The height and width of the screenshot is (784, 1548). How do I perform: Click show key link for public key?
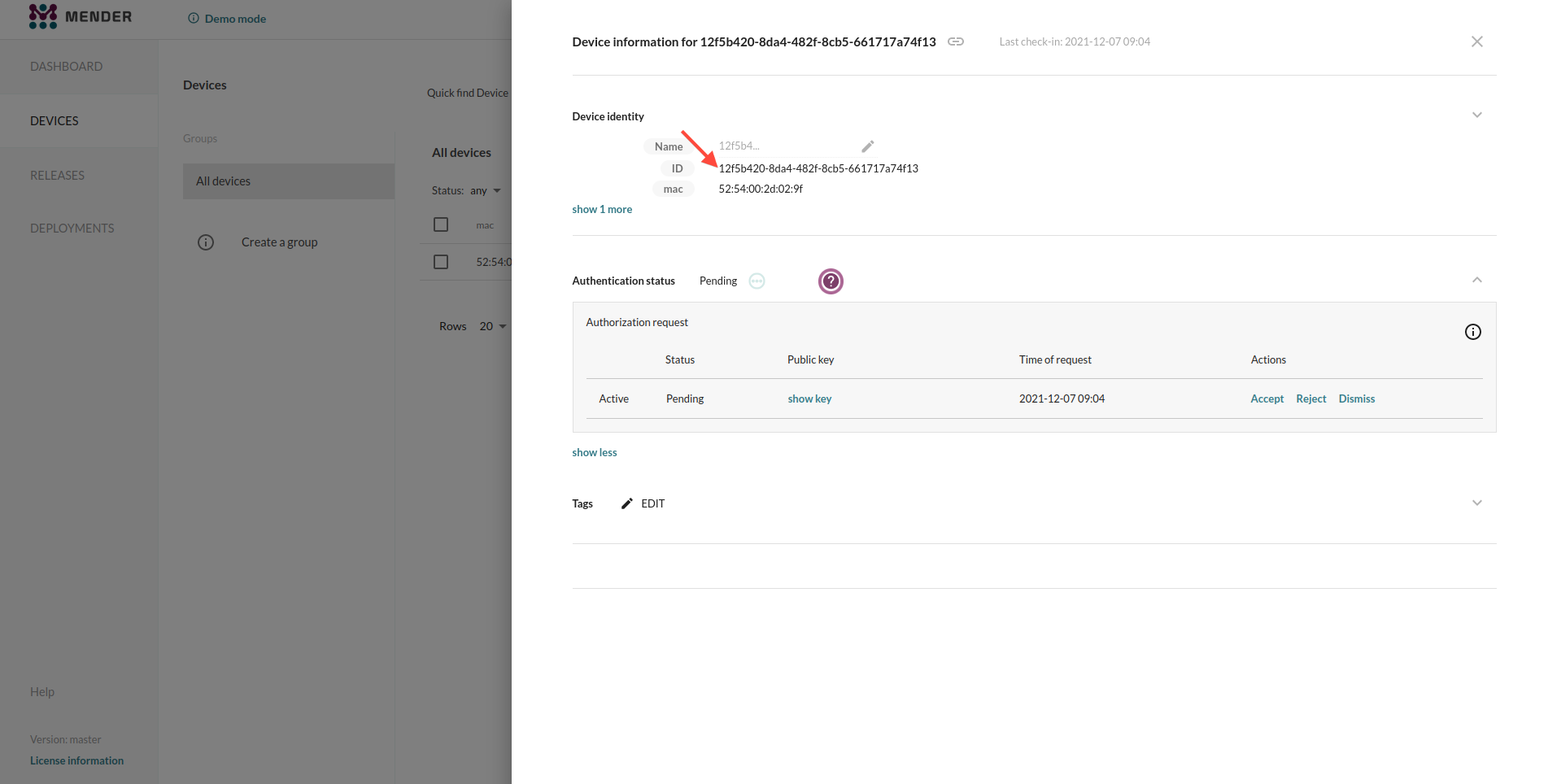pos(809,399)
